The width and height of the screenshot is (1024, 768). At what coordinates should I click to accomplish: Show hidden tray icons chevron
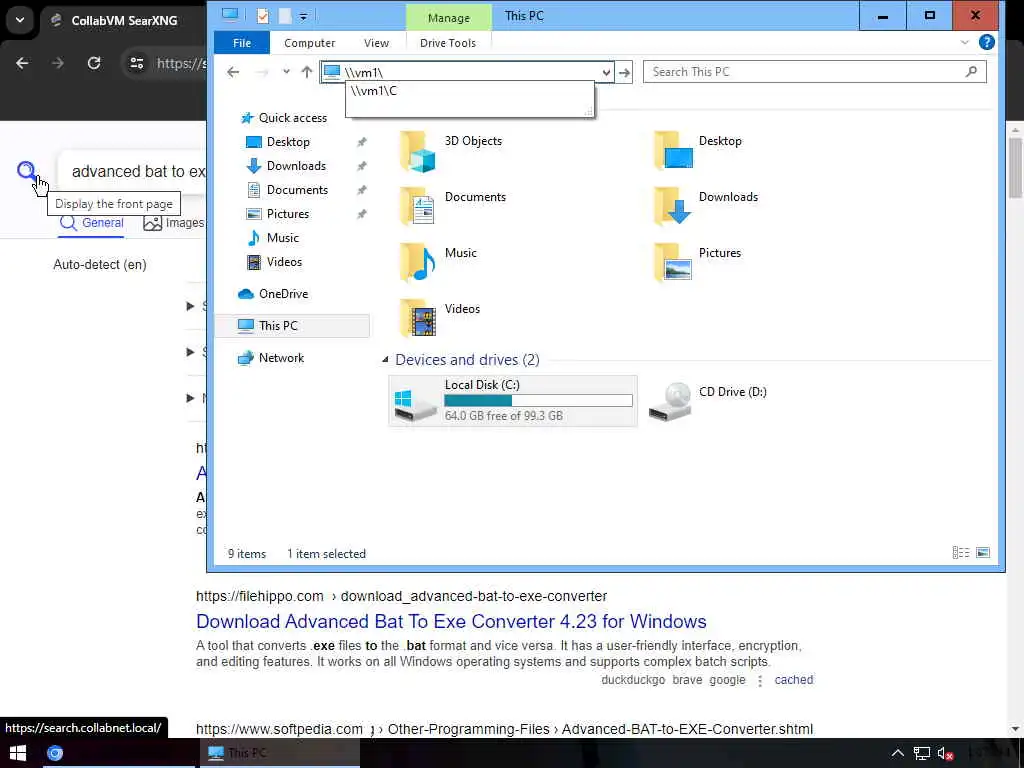coord(898,754)
